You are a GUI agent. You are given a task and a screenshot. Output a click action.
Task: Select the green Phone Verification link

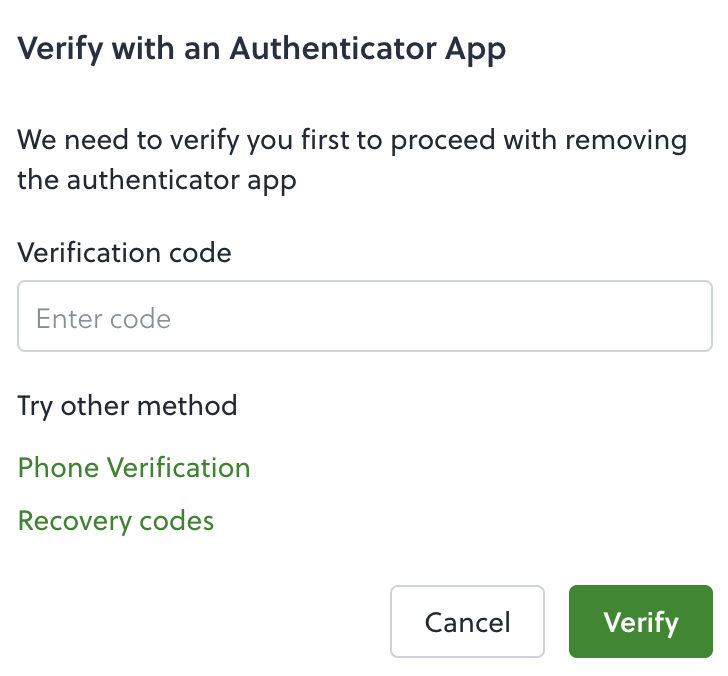coord(134,467)
